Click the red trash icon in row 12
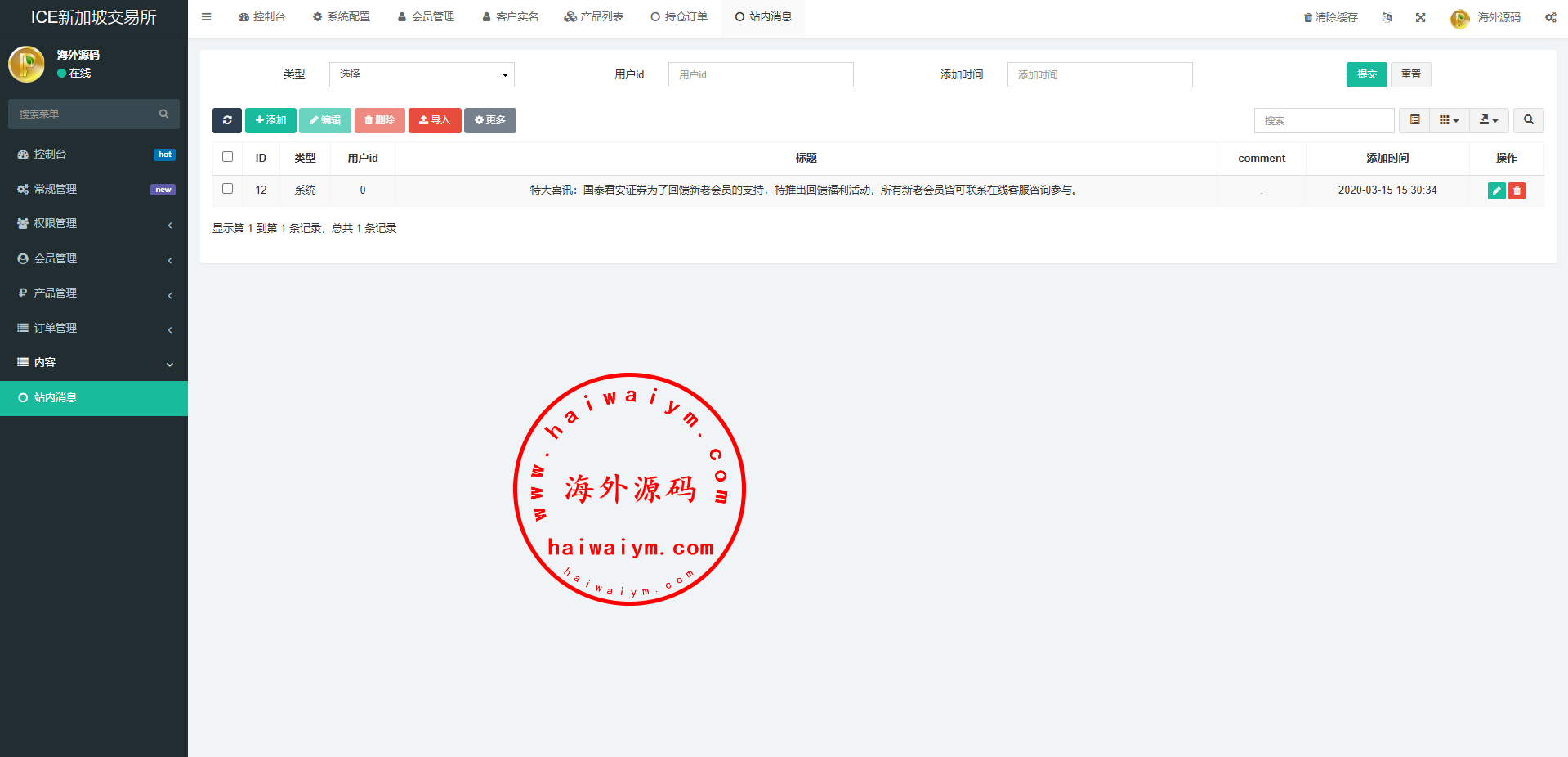The image size is (1568, 757). pyautogui.click(x=1517, y=190)
